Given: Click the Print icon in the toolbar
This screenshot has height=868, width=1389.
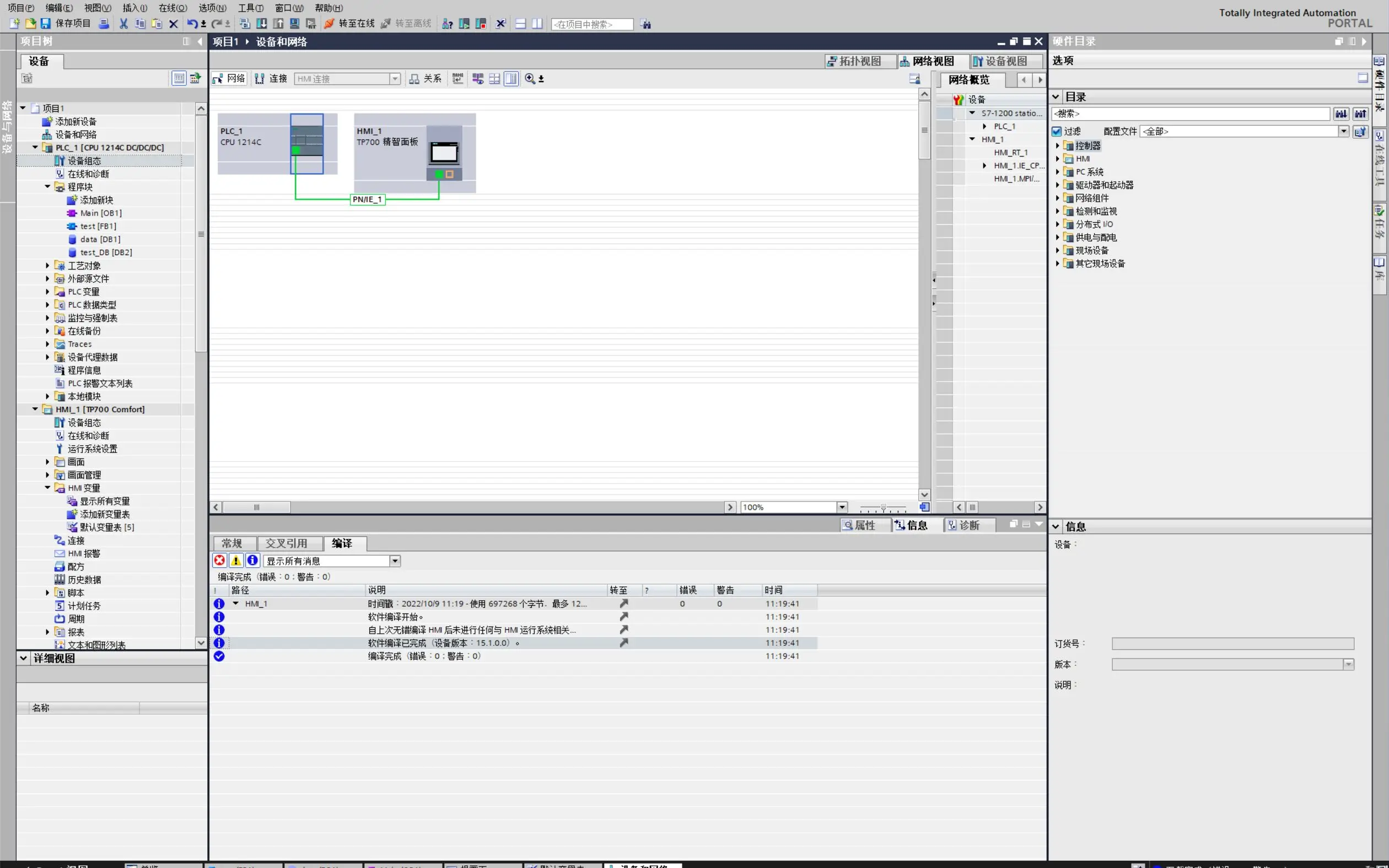Looking at the screenshot, I should [x=104, y=24].
